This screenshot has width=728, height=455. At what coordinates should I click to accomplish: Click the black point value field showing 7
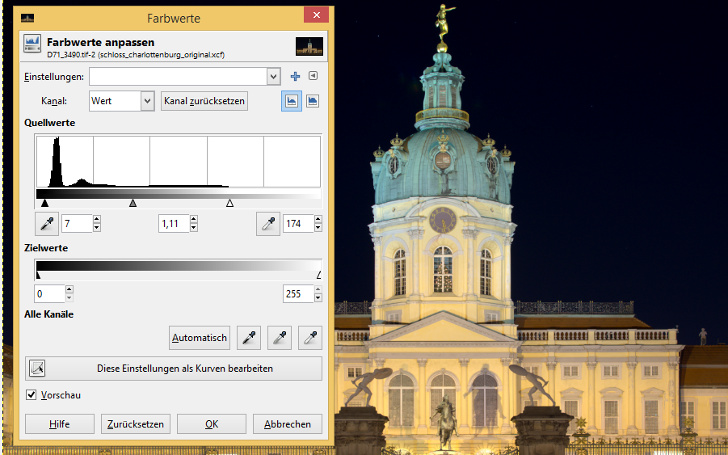(x=77, y=224)
